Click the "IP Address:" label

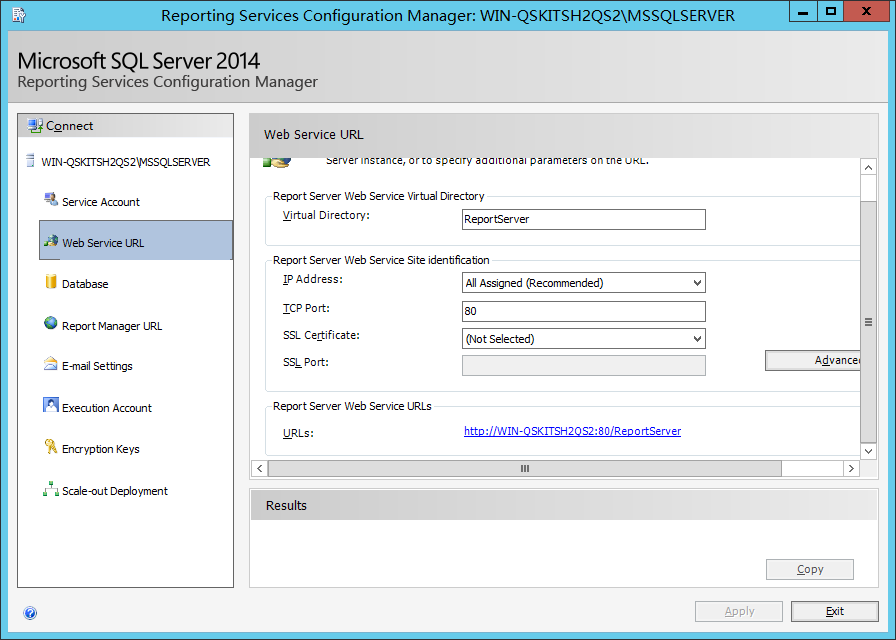(x=313, y=279)
